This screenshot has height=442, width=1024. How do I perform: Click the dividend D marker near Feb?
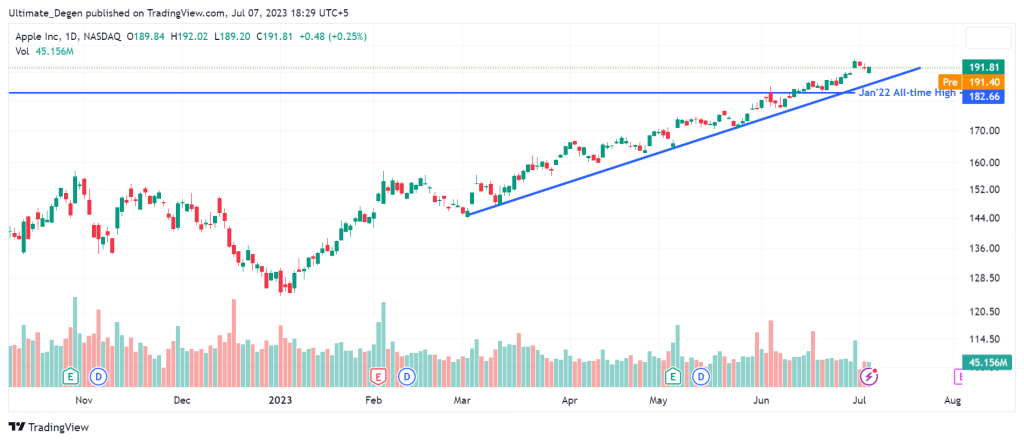click(x=407, y=376)
